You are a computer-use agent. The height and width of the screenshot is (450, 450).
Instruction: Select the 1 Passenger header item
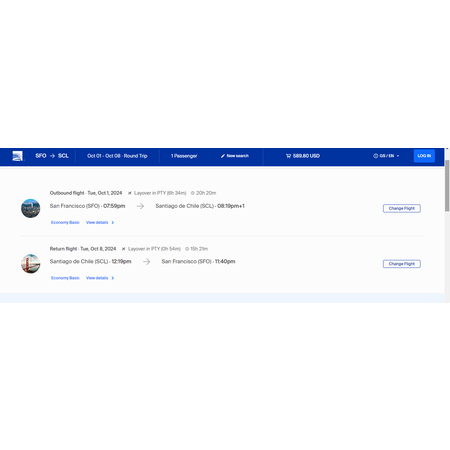[x=184, y=156]
